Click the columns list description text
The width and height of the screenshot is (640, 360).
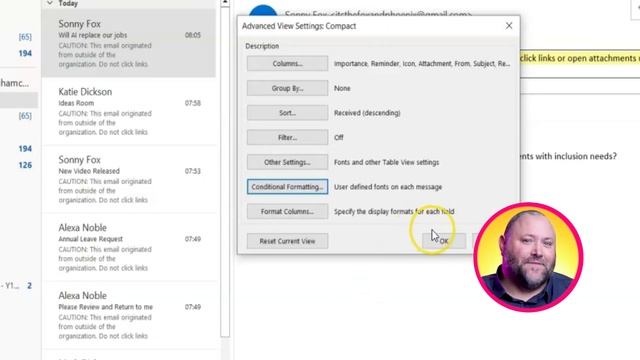tap(422, 64)
